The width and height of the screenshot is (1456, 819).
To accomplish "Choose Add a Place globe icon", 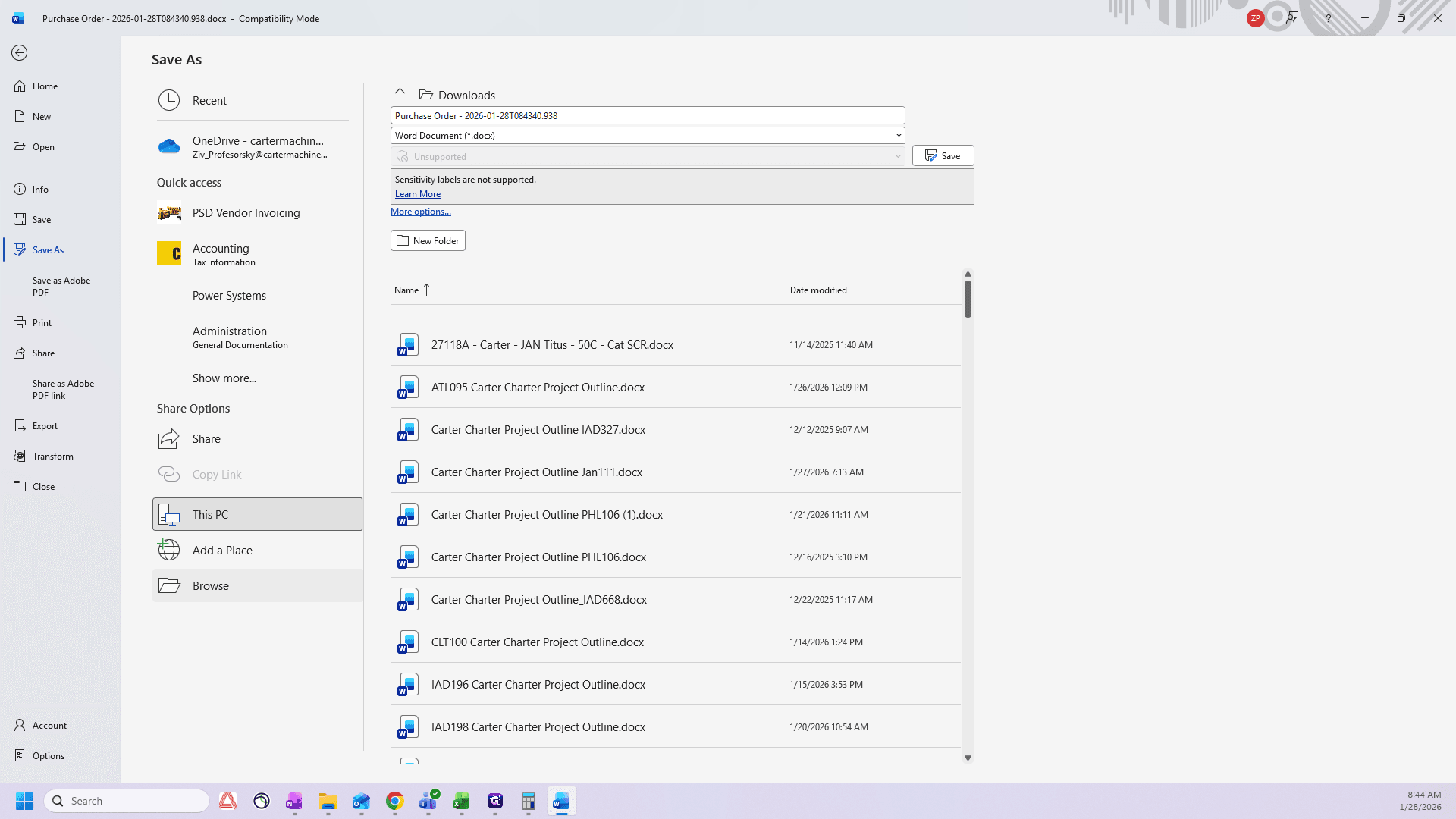I will click(x=169, y=550).
